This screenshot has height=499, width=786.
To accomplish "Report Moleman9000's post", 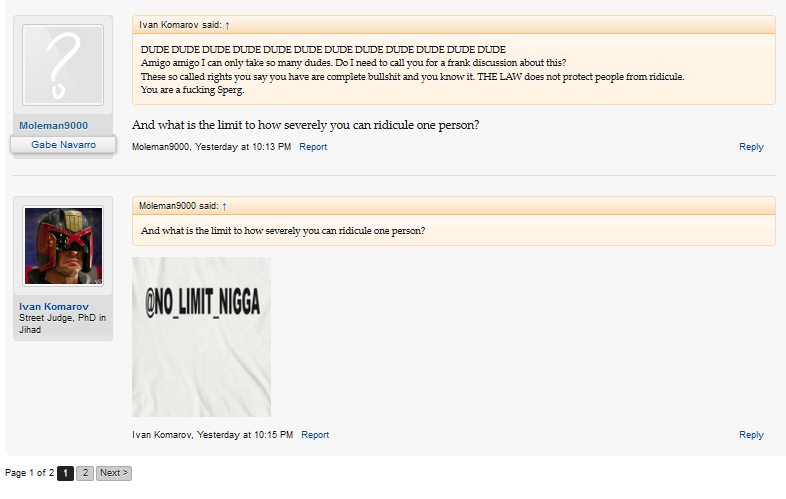I will point(313,147).
